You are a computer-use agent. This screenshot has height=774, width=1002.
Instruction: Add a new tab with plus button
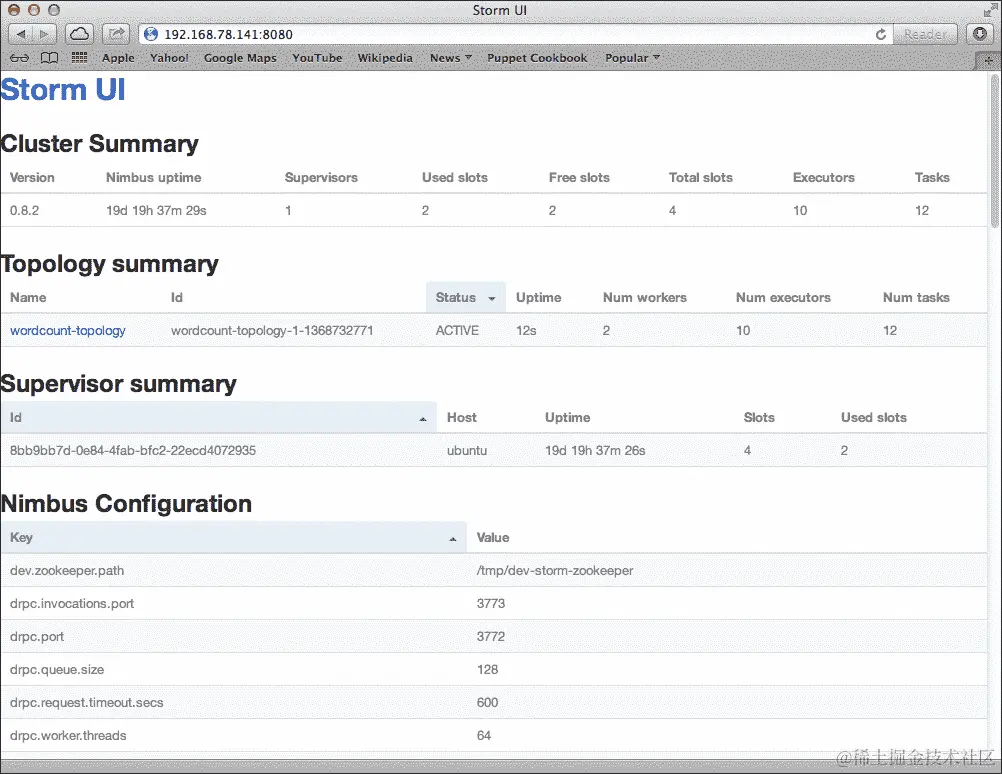[988, 60]
